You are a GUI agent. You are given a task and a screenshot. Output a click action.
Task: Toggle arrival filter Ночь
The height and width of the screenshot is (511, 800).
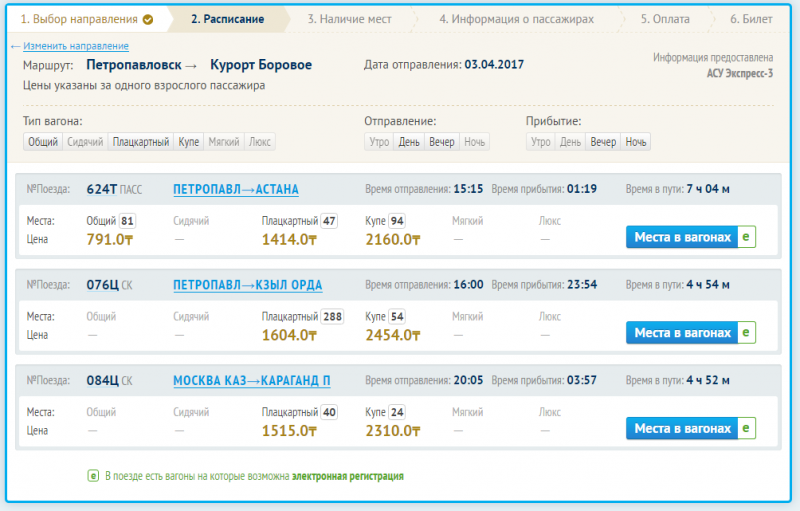636,142
